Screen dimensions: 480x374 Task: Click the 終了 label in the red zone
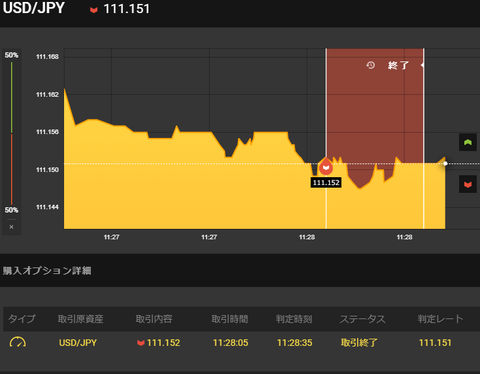pos(398,65)
